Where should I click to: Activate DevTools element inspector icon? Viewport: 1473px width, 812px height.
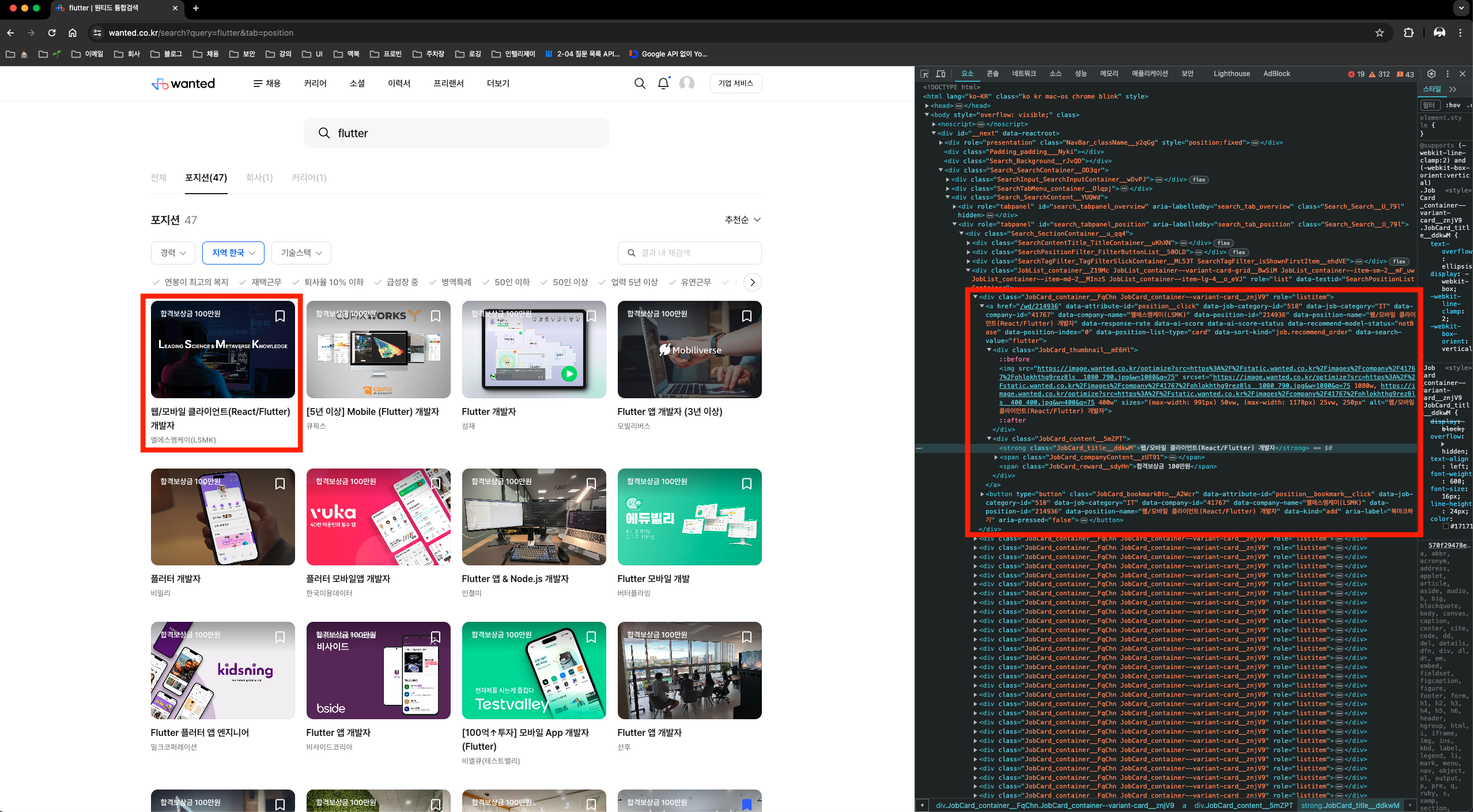924,74
